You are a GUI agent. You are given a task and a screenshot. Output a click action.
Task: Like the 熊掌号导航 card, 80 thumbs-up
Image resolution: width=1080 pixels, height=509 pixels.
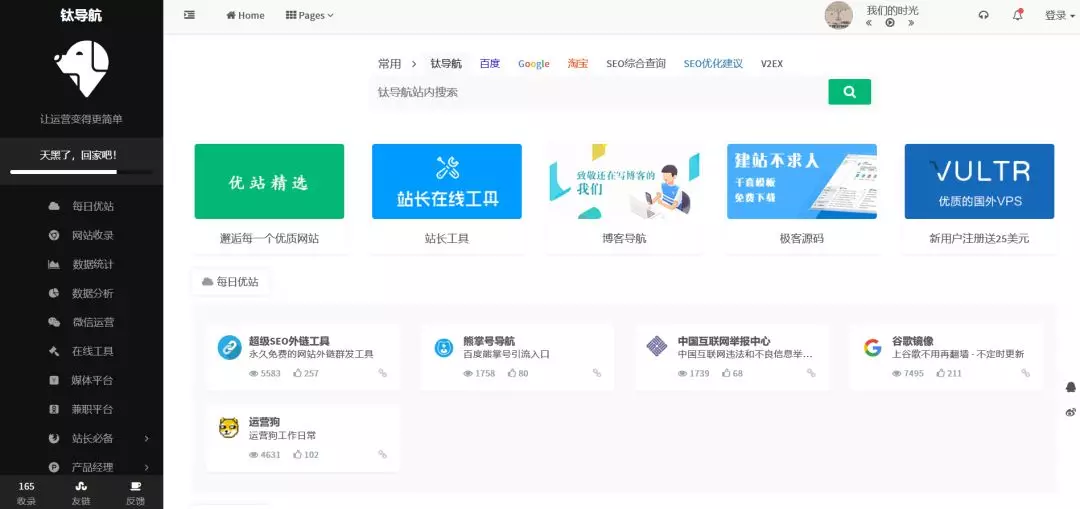pyautogui.click(x=518, y=373)
